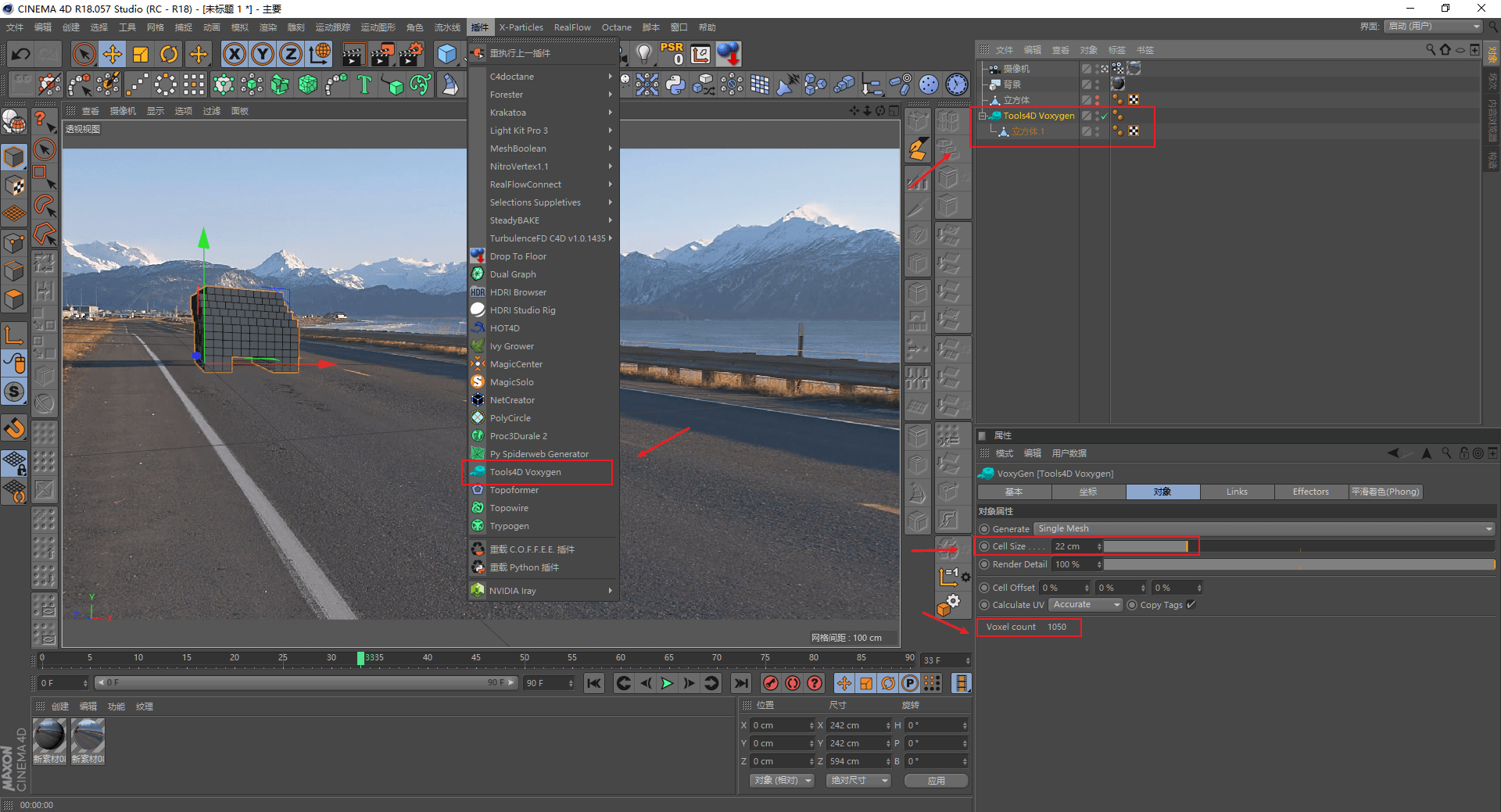Toggle the X axis lock icon

[234, 54]
